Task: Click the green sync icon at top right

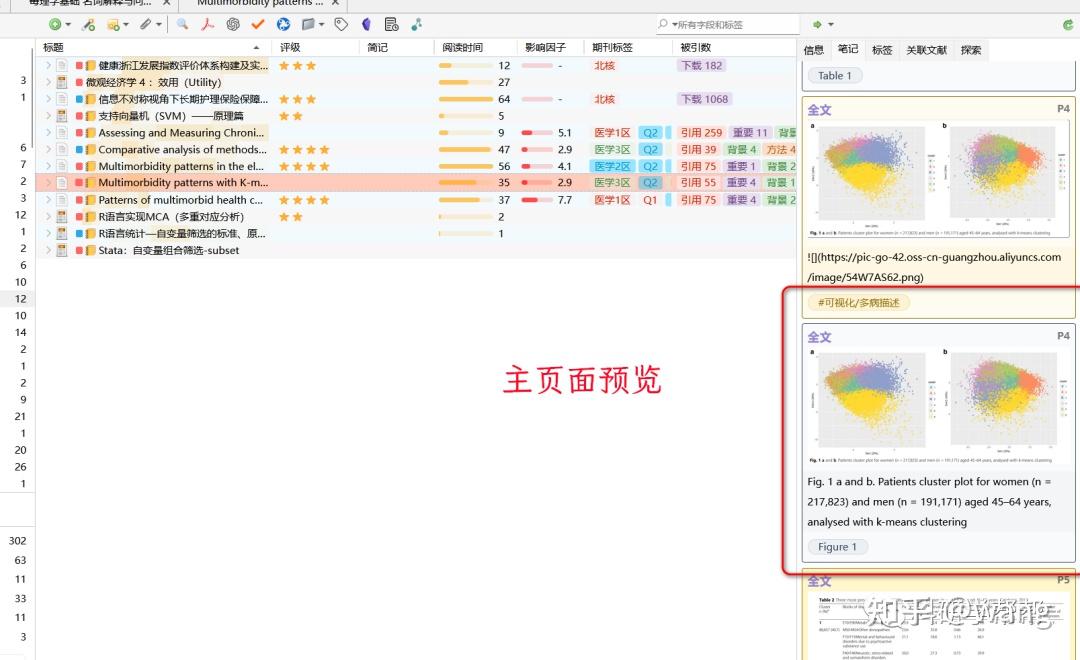Action: click(1068, 24)
